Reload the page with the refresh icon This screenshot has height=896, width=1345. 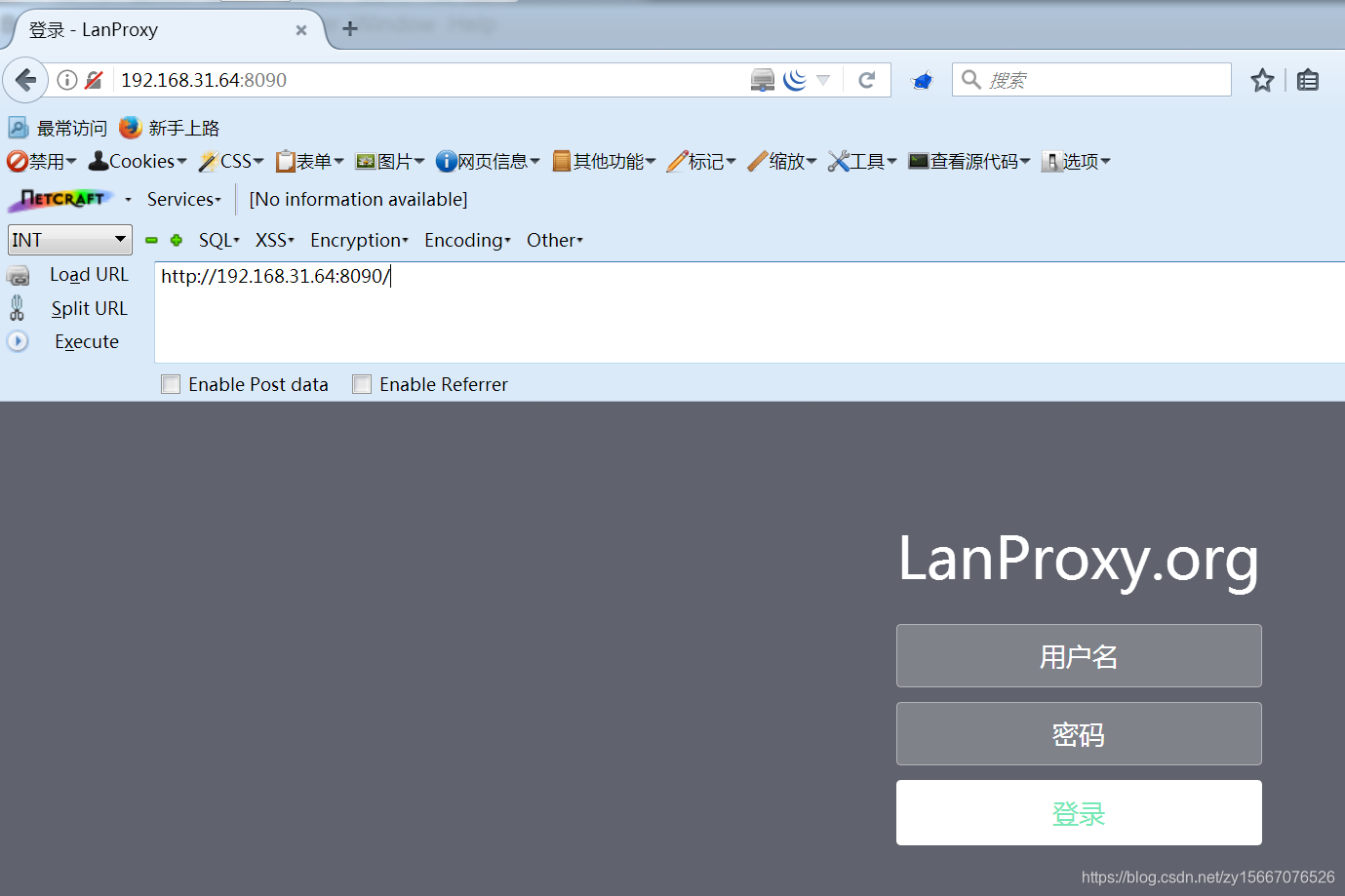[866, 80]
